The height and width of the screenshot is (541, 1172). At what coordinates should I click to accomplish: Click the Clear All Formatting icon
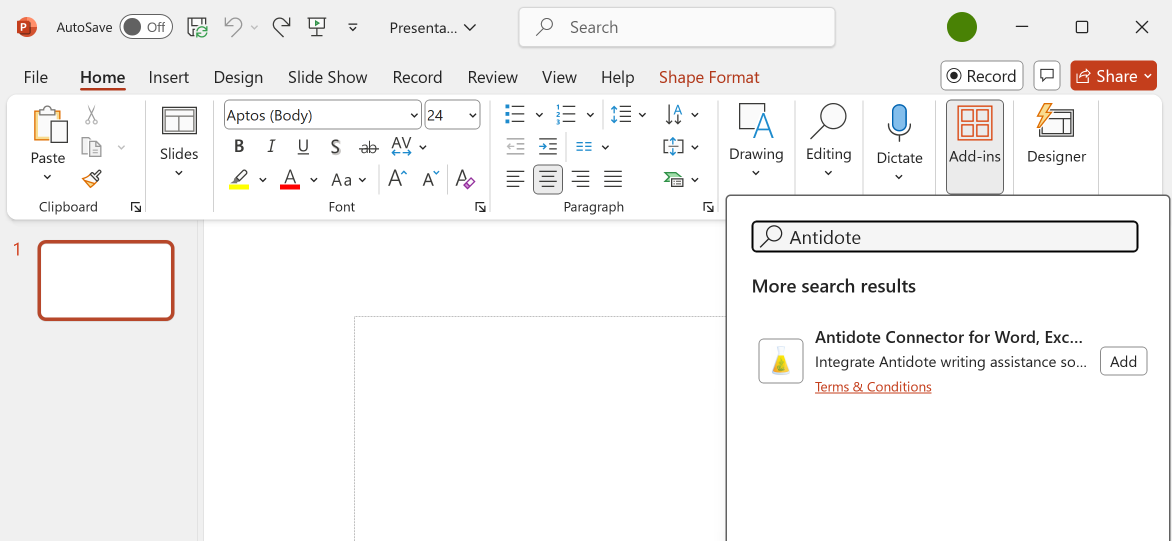pyautogui.click(x=465, y=180)
